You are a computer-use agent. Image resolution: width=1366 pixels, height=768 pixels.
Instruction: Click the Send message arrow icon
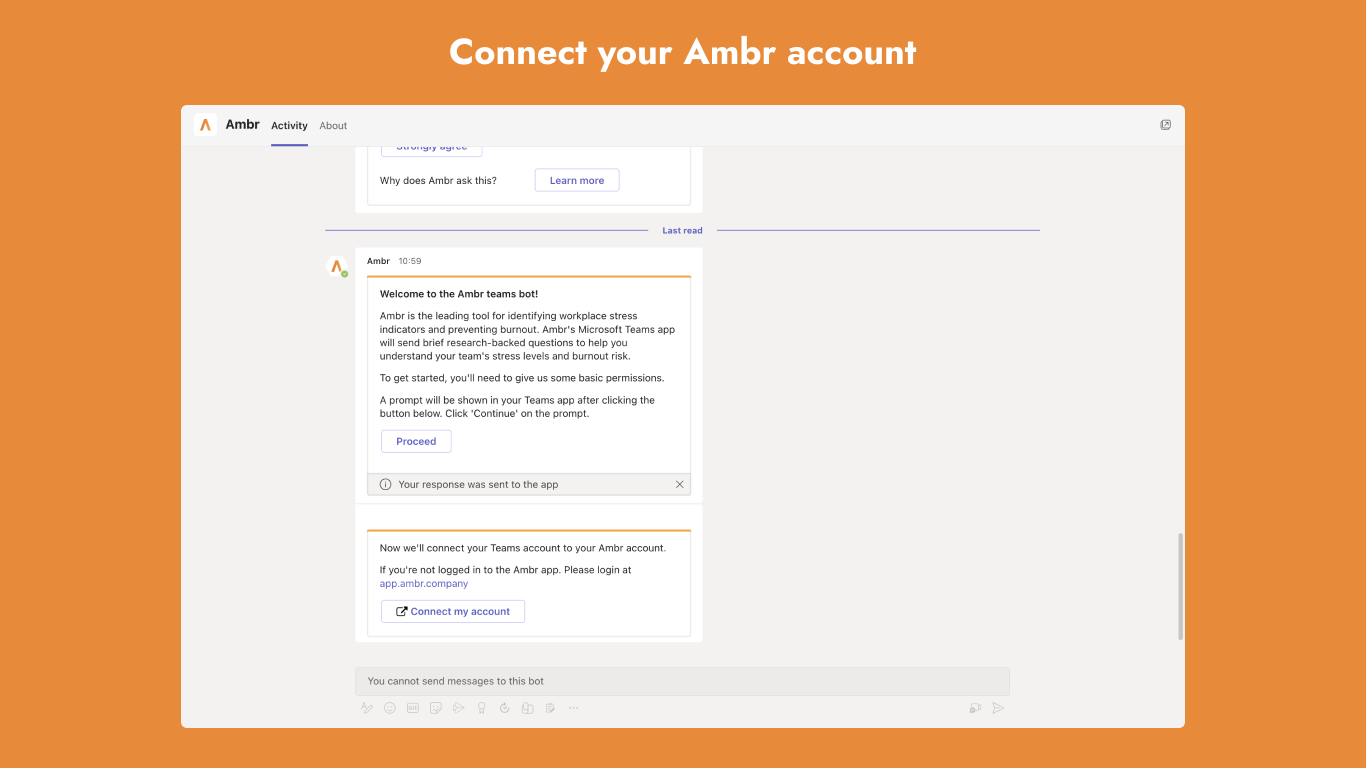click(998, 708)
